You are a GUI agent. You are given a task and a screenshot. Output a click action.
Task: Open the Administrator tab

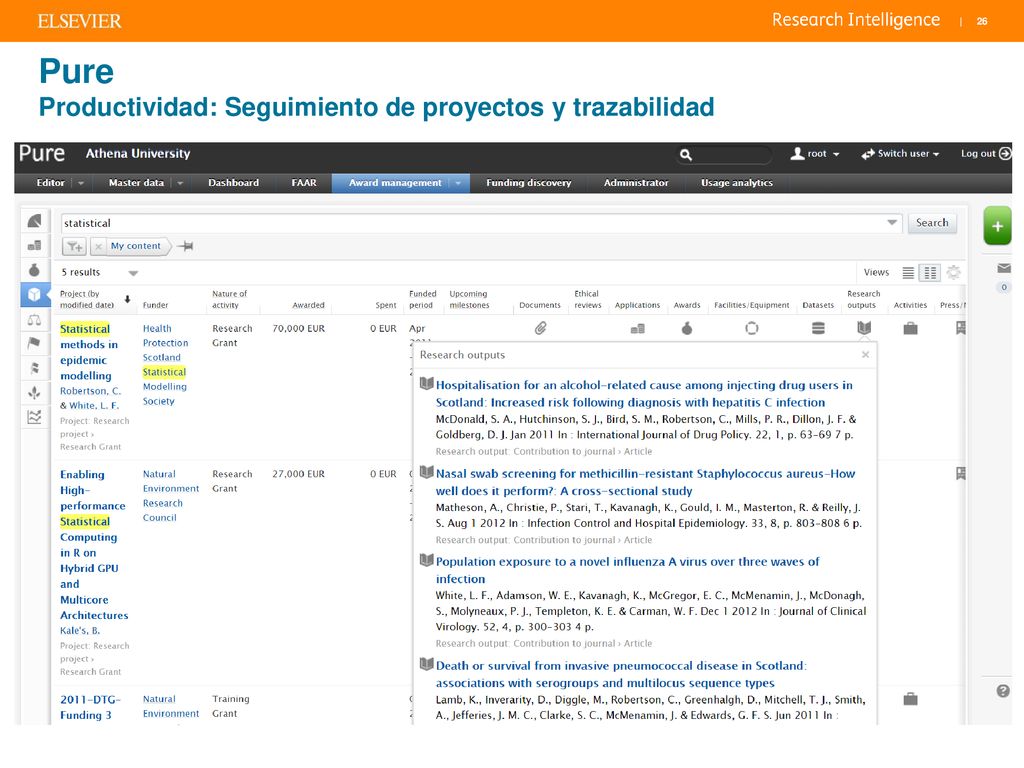(x=636, y=183)
